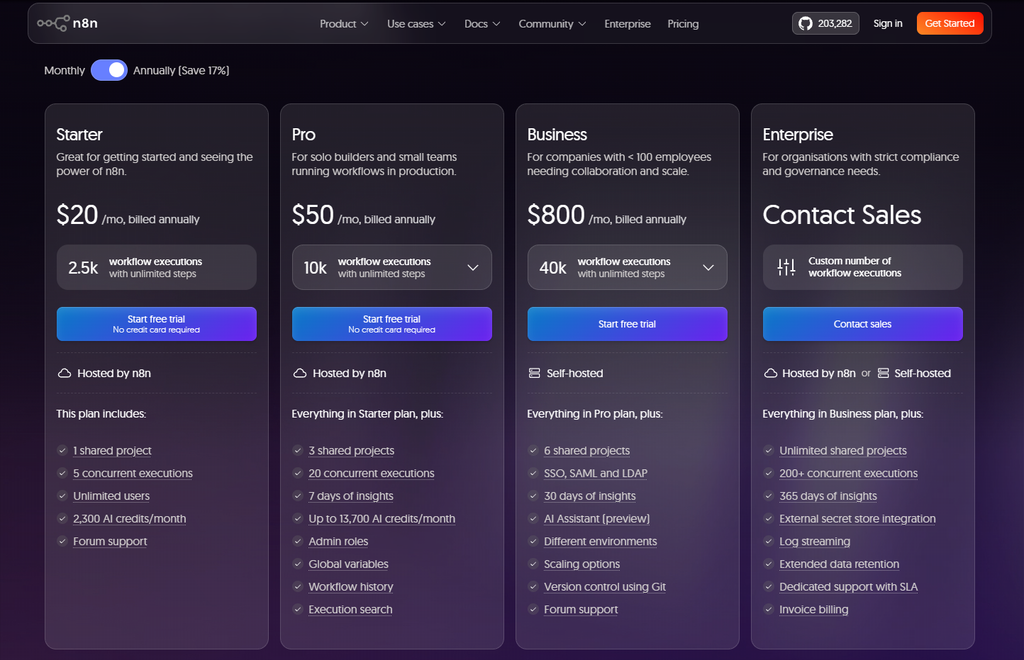Screen dimensions: 1024x660
Task: Click the $20 Starter plan price
Action: 77,215
